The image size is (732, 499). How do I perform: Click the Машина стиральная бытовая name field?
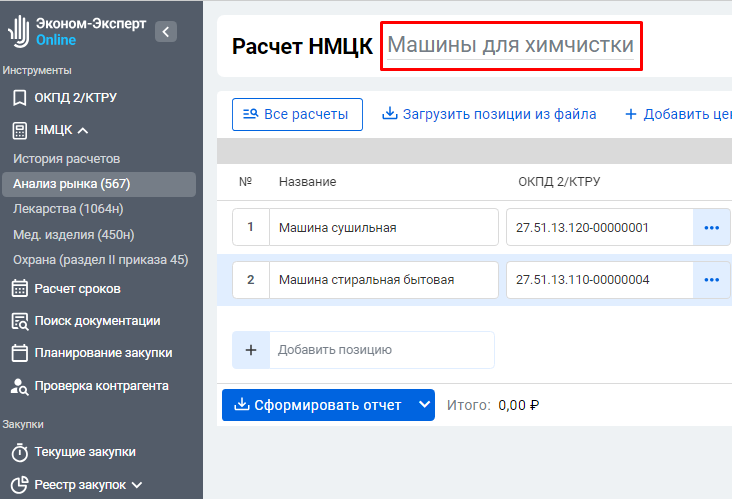click(384, 280)
